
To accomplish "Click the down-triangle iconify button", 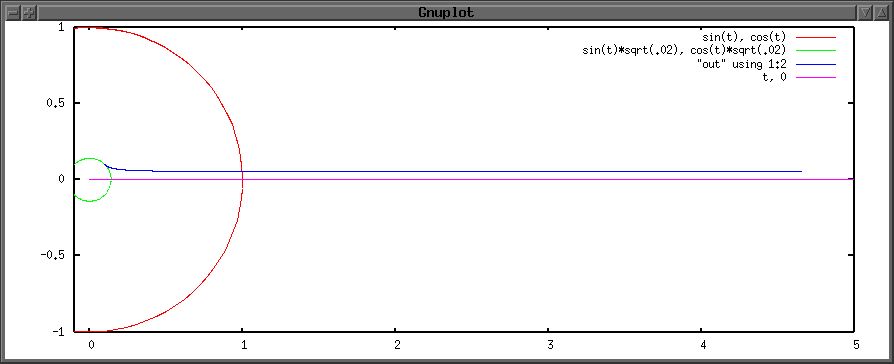I will pyautogui.click(x=865, y=12).
